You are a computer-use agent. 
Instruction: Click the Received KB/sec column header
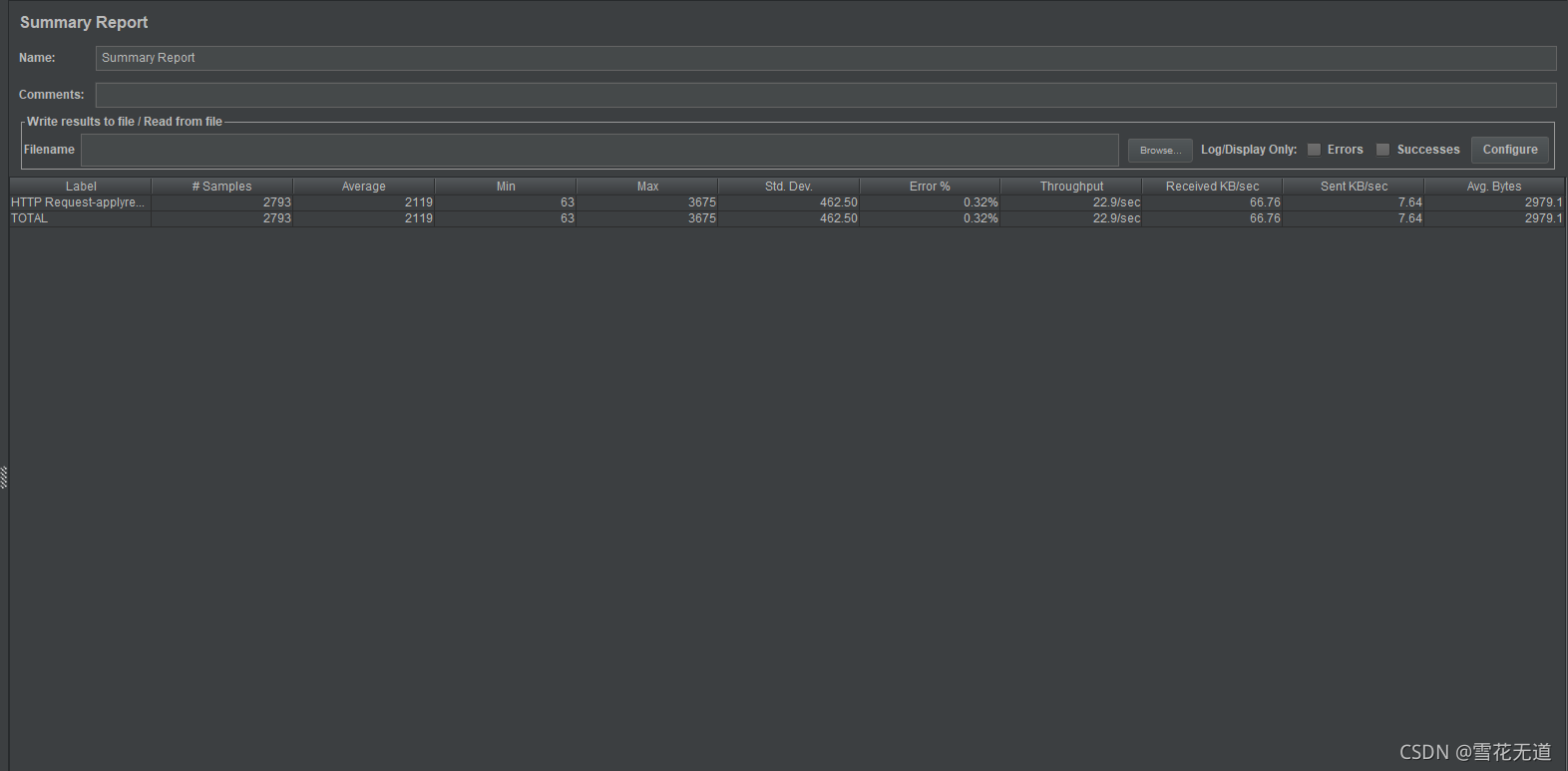[1213, 187]
